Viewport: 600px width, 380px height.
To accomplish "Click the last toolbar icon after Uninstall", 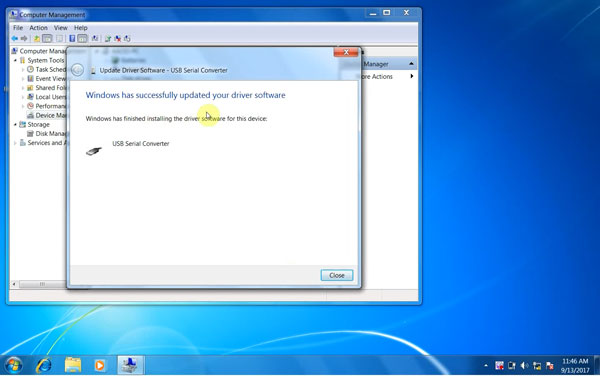I will point(127,38).
